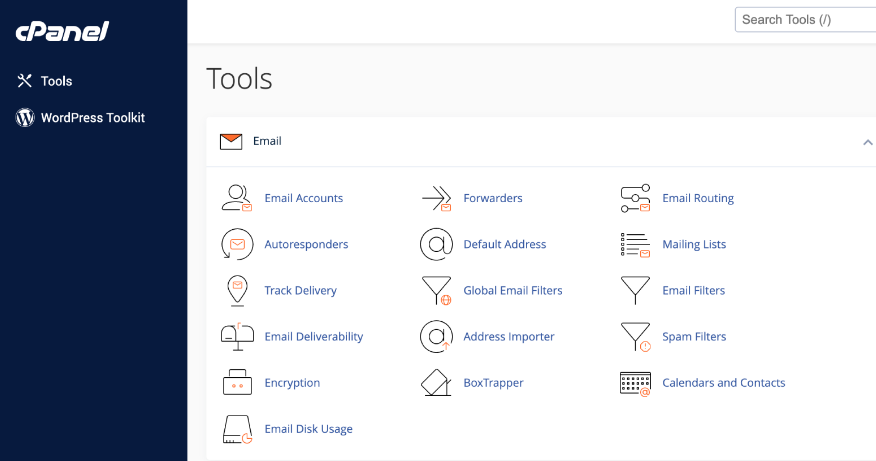Click the Email Disk Usage icon
876x461 pixels.
(237, 429)
